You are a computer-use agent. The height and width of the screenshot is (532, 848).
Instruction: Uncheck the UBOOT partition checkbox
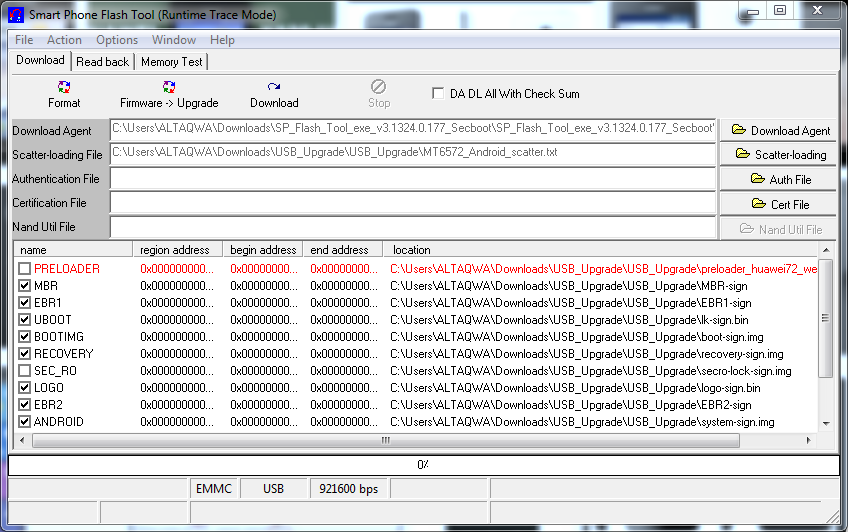(x=24, y=320)
